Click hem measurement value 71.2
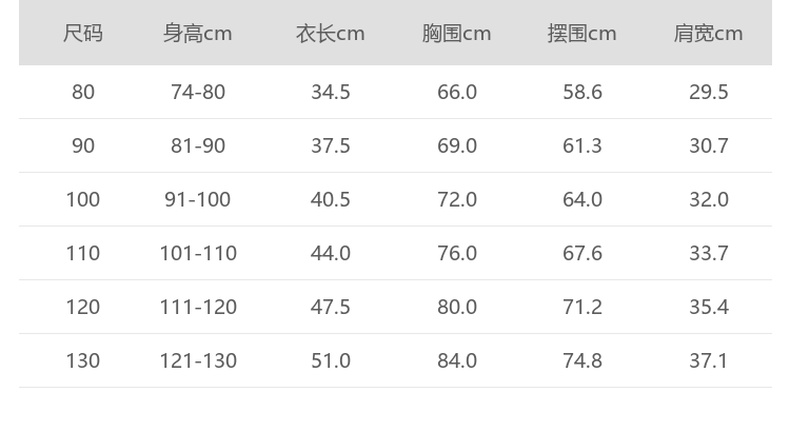Image resolution: width=790 pixels, height=431 pixels. (582, 306)
